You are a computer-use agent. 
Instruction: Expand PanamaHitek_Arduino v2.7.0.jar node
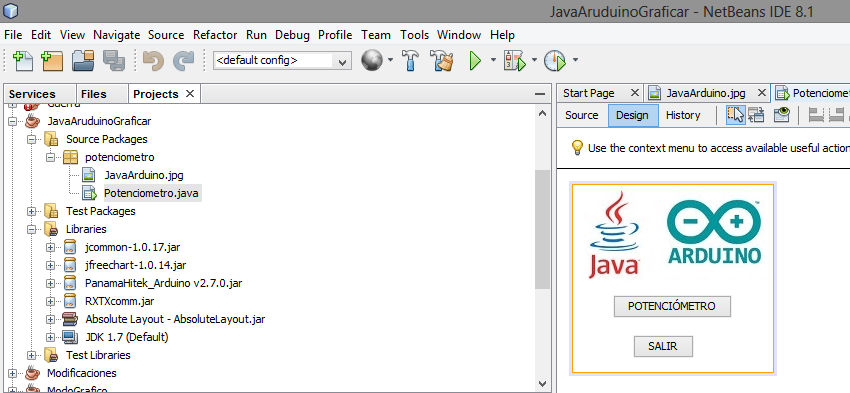coord(51,283)
